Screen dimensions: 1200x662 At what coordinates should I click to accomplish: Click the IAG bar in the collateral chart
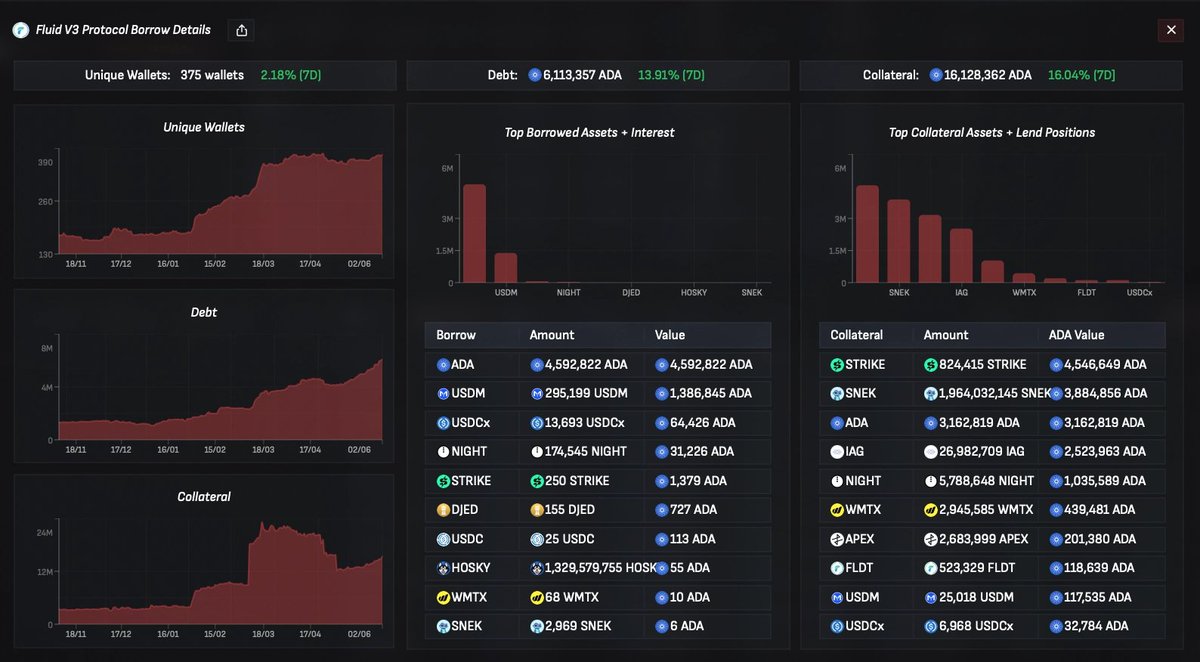point(961,257)
